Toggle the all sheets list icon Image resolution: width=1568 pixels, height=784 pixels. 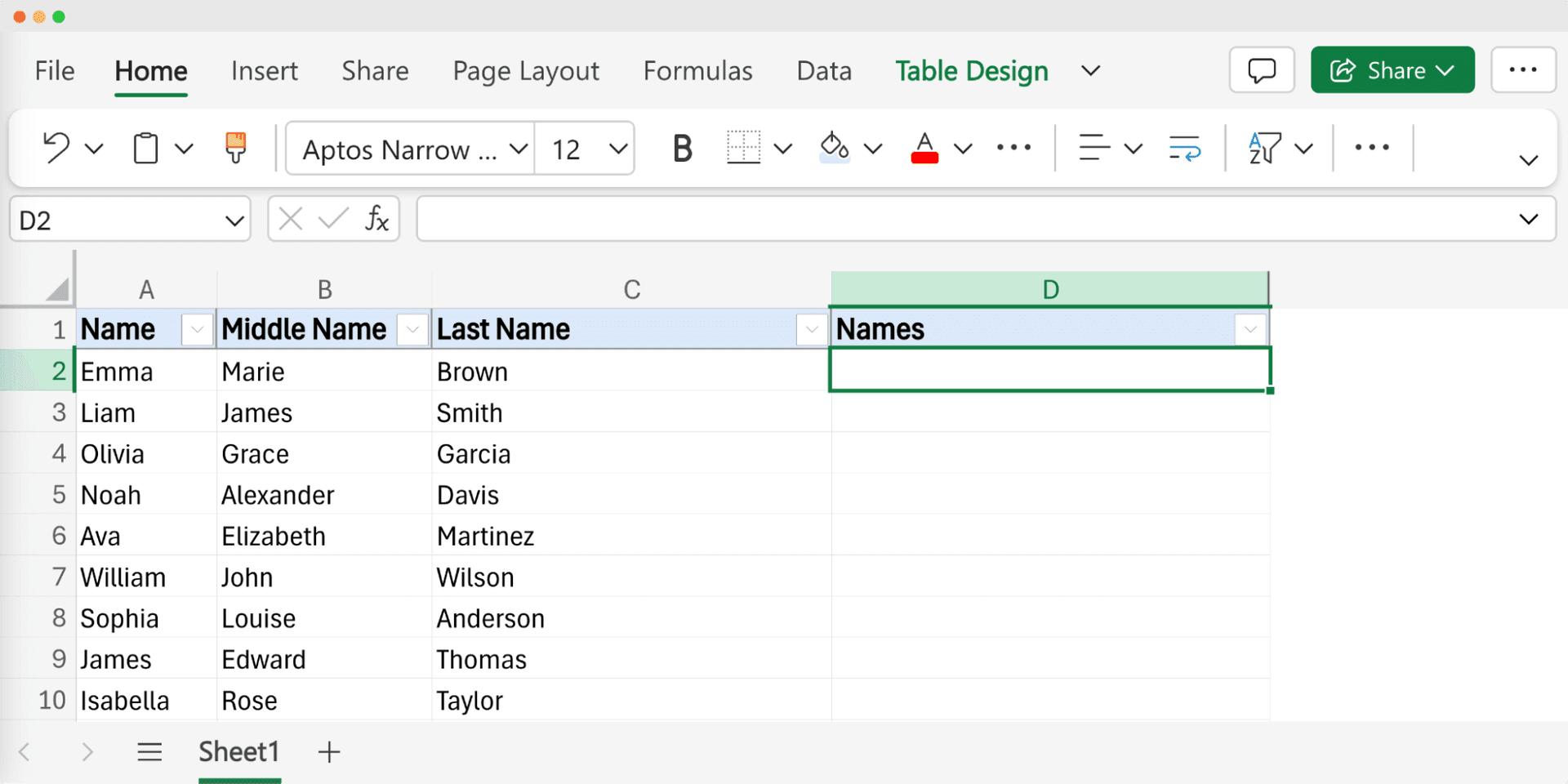[x=149, y=751]
